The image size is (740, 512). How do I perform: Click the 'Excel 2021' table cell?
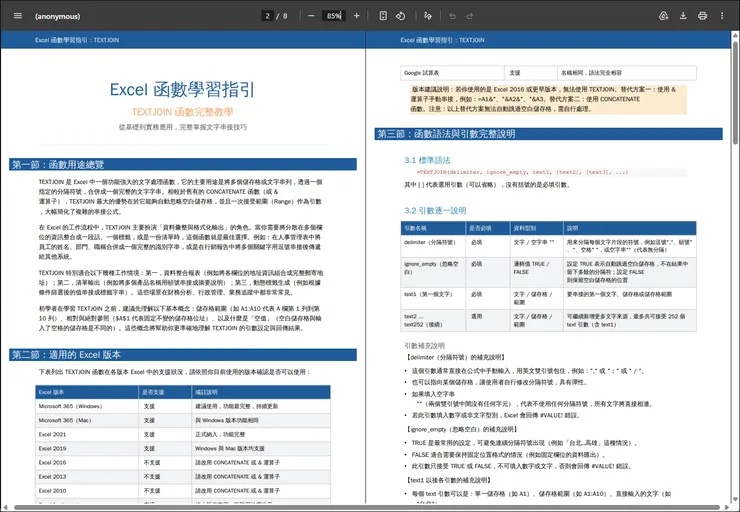click(x=87, y=435)
